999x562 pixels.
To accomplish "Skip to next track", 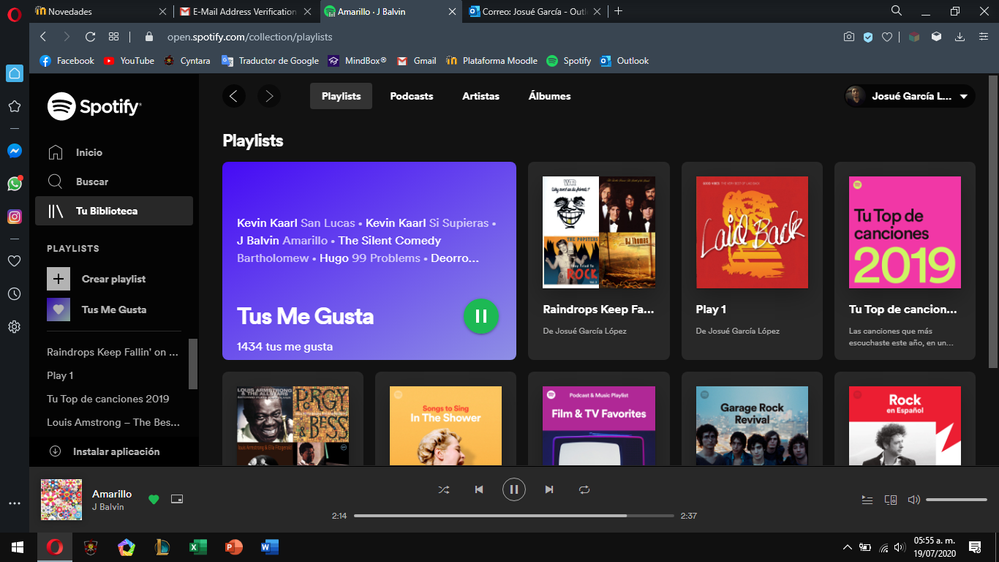I will point(549,489).
